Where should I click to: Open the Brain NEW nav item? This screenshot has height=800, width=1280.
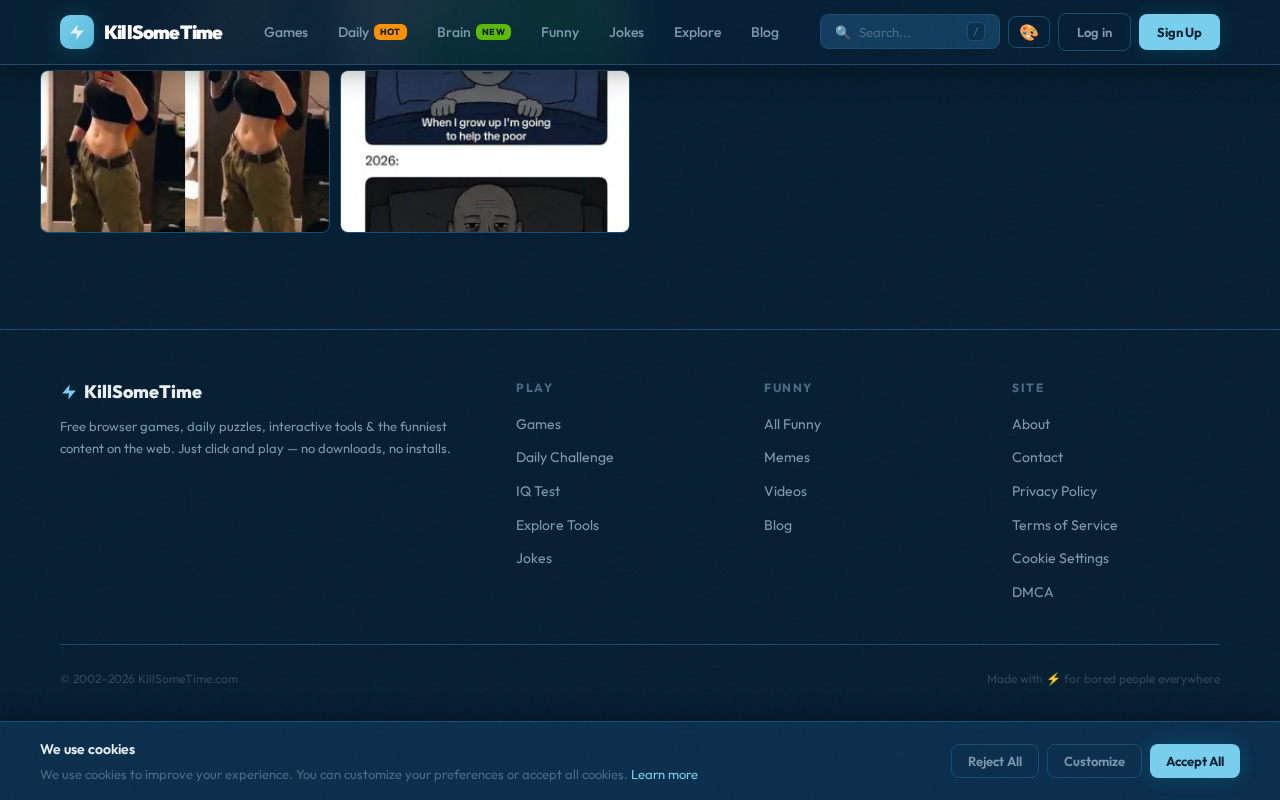tap(474, 32)
